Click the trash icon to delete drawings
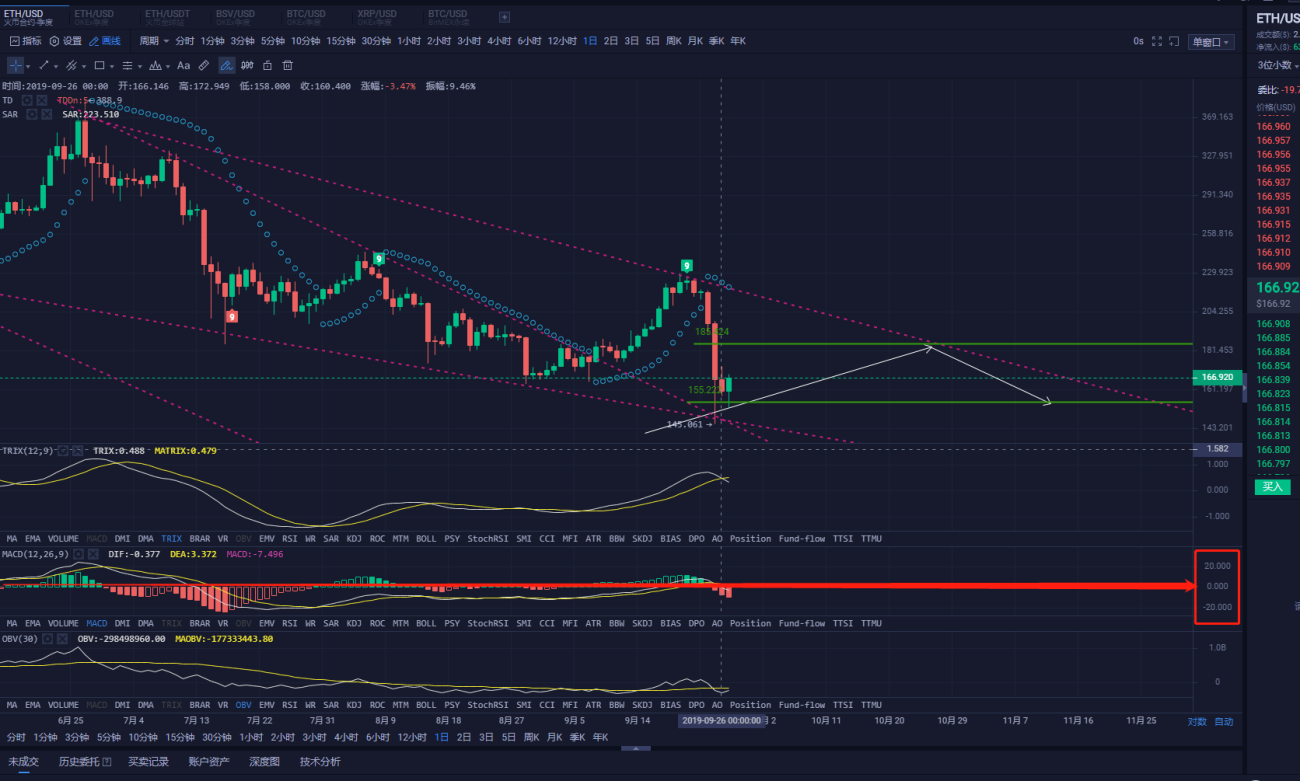 pyautogui.click(x=288, y=66)
